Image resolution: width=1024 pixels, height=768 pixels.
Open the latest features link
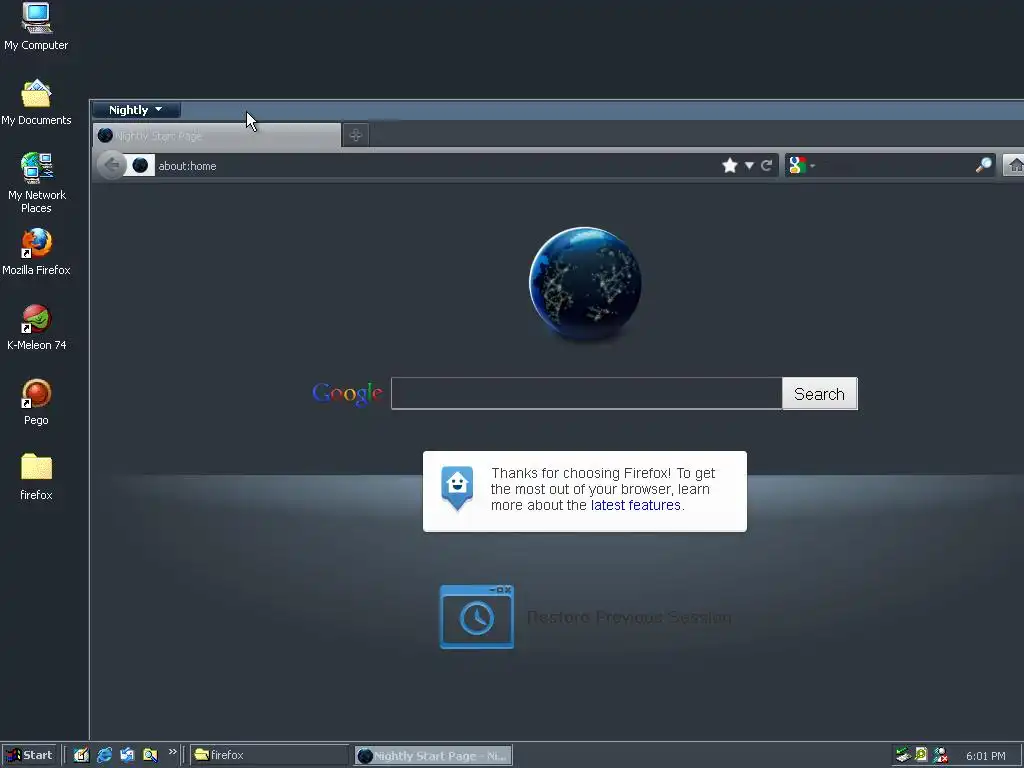click(x=635, y=505)
